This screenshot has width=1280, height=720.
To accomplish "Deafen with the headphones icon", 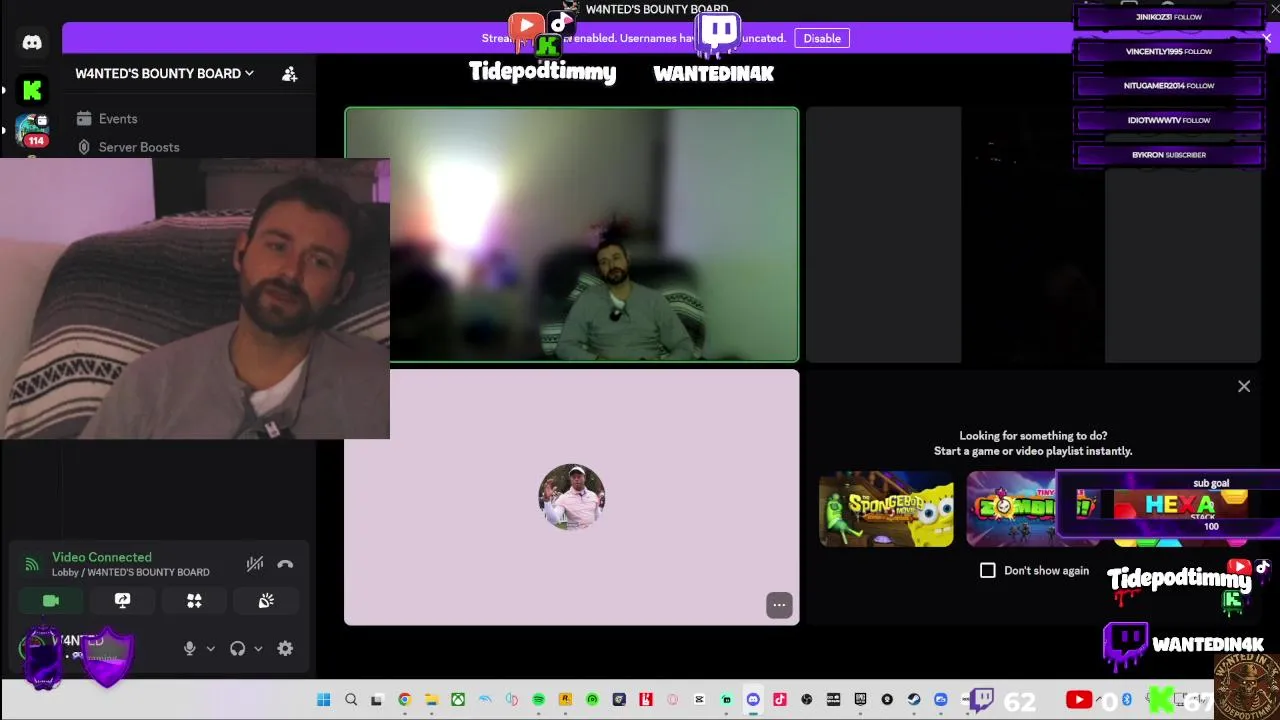I will pos(237,648).
